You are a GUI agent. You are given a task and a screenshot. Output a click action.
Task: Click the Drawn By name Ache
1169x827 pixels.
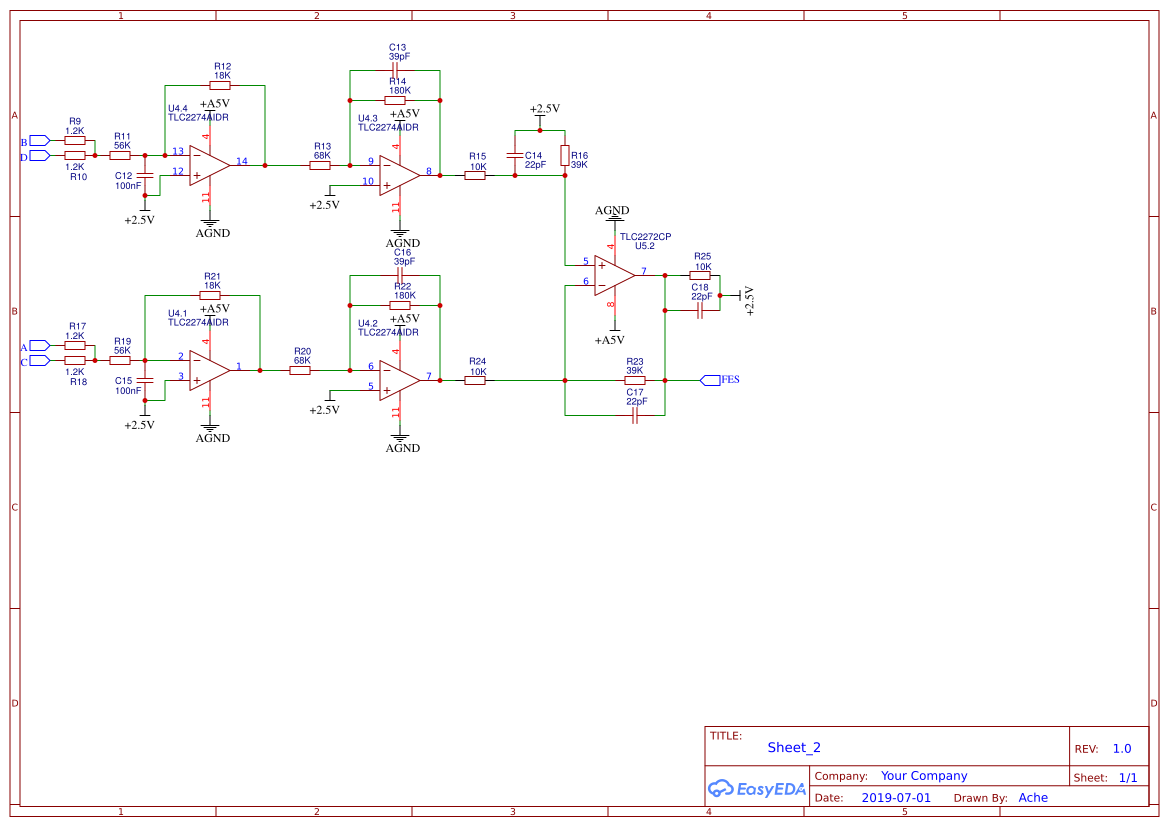tap(1033, 797)
